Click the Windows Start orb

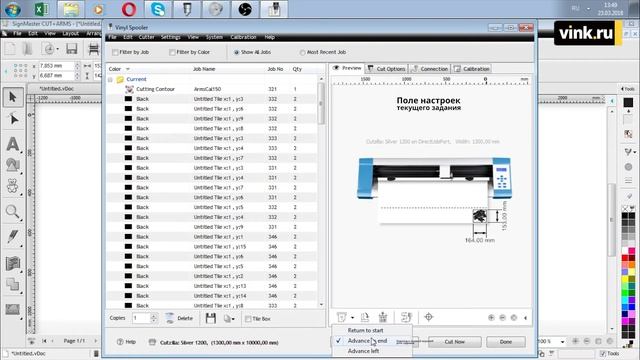(13, 9)
